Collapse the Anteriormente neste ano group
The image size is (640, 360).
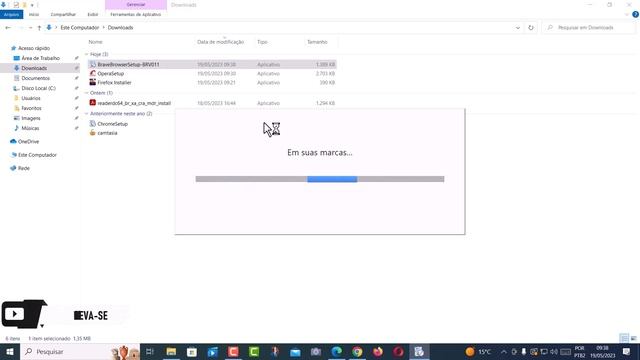click(87, 113)
